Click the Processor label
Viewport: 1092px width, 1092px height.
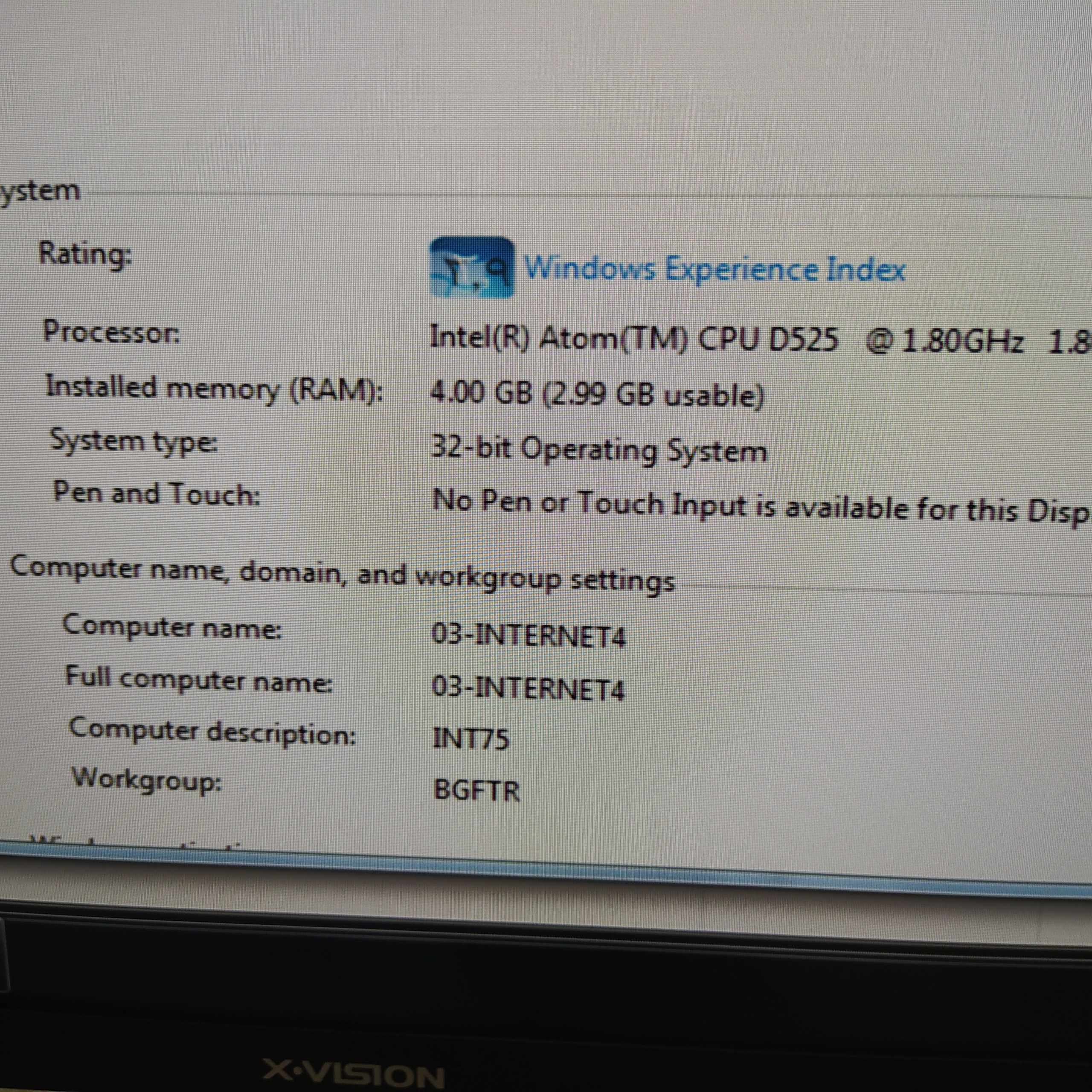tap(112, 332)
